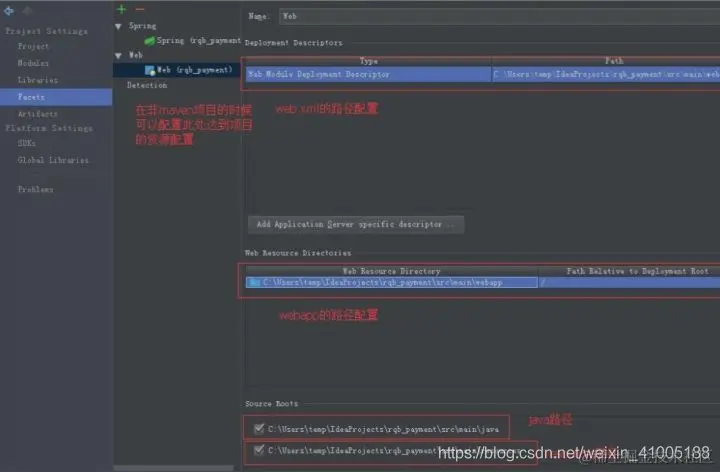The width and height of the screenshot is (720, 472).
Task: Click Path Relative to Deployment Root header
Action: pyautogui.click(x=637, y=271)
